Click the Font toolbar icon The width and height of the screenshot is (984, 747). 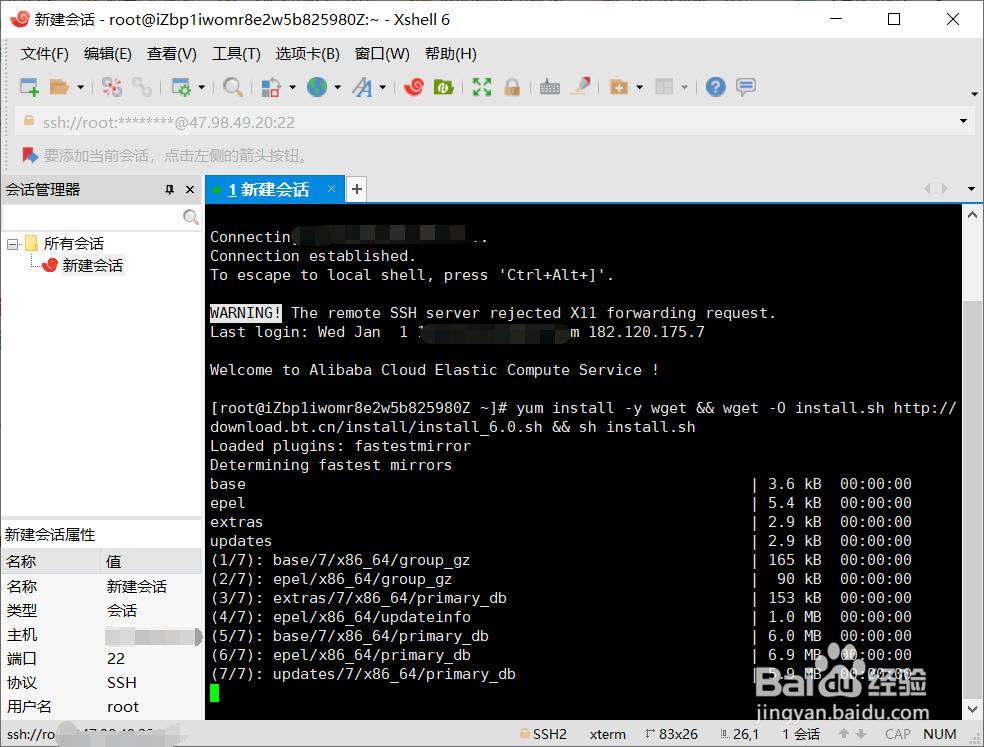[x=362, y=87]
